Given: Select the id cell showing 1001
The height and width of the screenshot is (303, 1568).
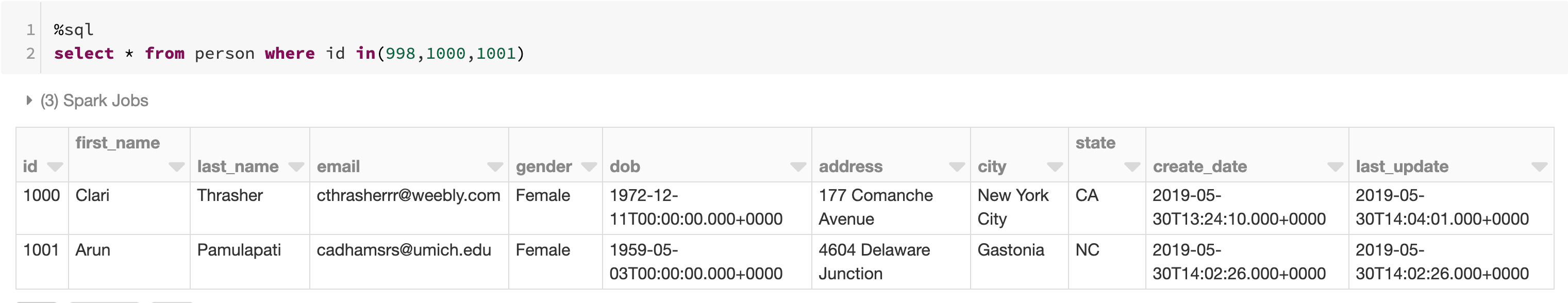Looking at the screenshot, I should point(41,250).
